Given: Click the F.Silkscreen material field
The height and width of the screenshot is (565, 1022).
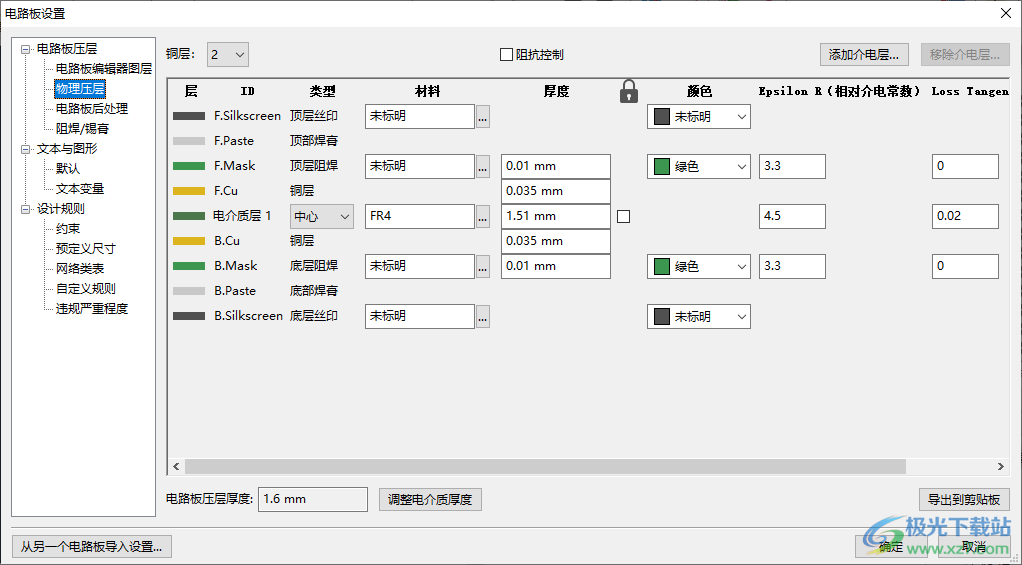Looking at the screenshot, I should tap(420, 117).
